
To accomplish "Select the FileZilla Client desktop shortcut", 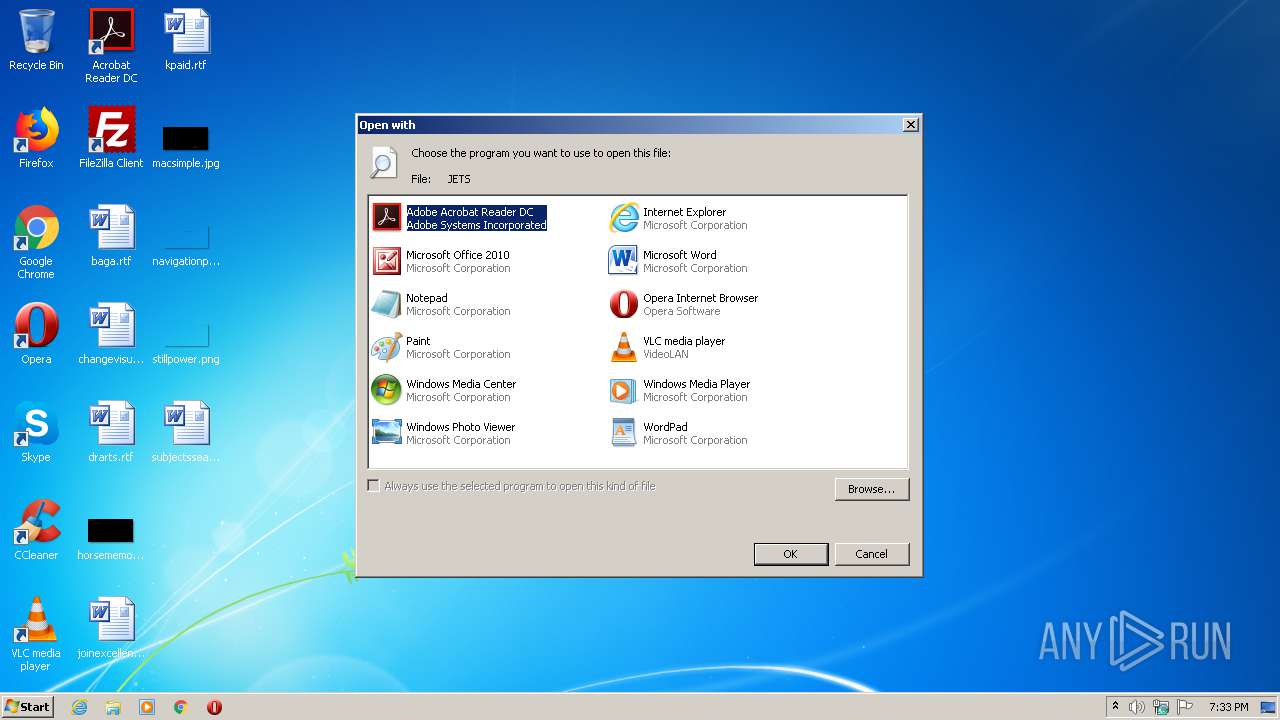I will point(111,138).
